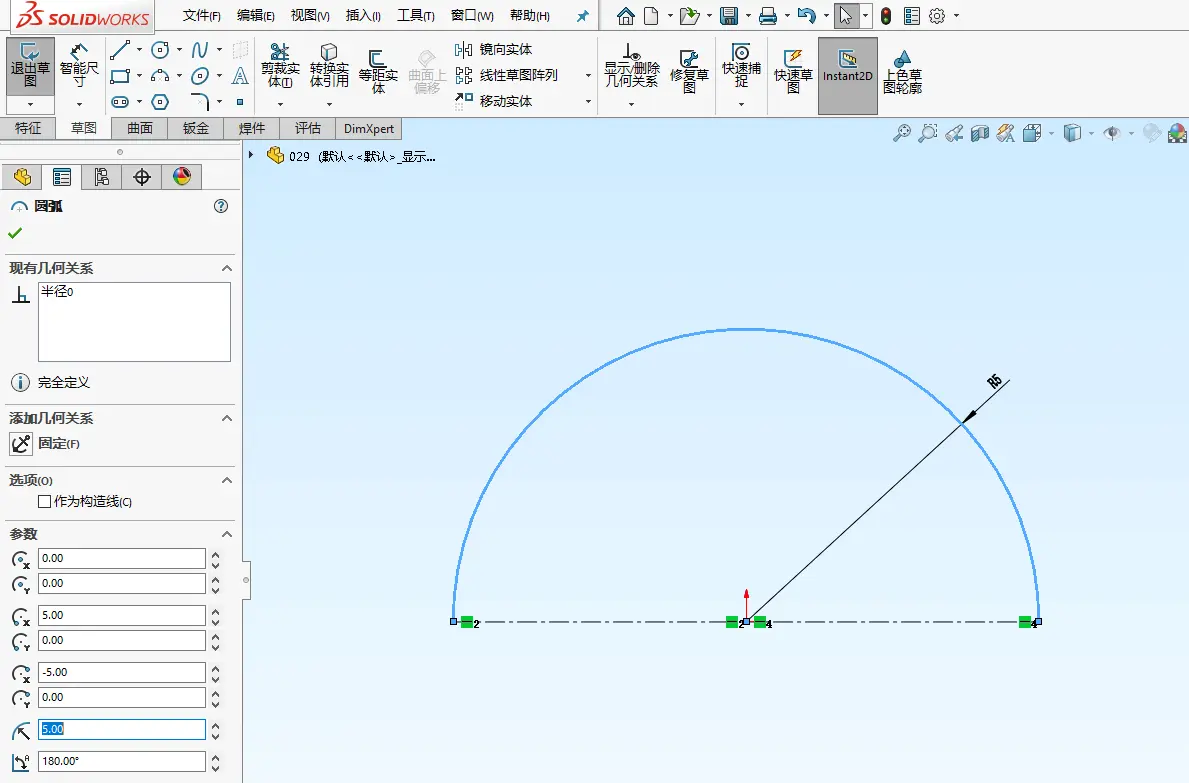Confirm the arc with green checkmark
The image size is (1189, 783).
pyautogui.click(x=15, y=233)
